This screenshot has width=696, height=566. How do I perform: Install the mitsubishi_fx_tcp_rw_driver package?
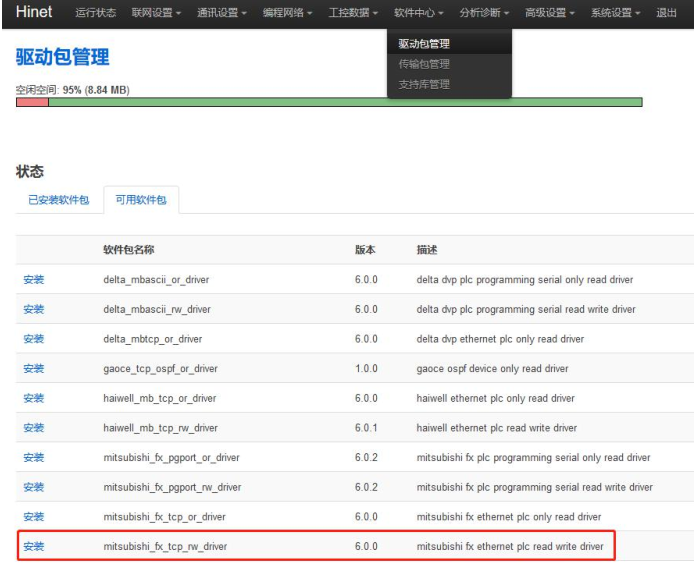click(34, 547)
